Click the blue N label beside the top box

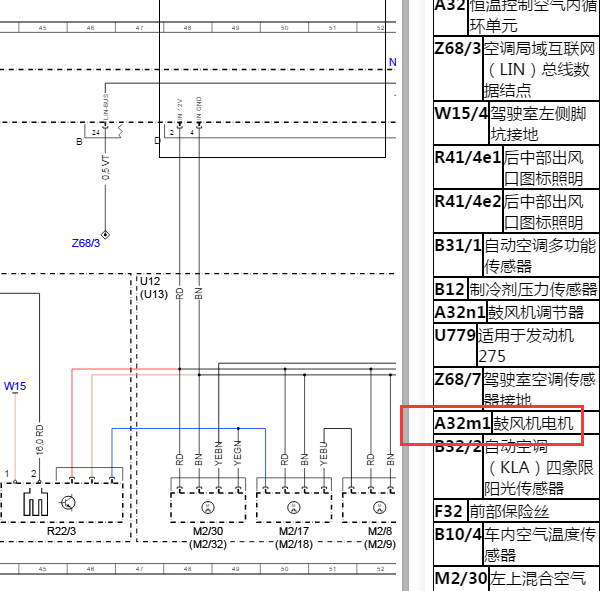tap(393, 62)
